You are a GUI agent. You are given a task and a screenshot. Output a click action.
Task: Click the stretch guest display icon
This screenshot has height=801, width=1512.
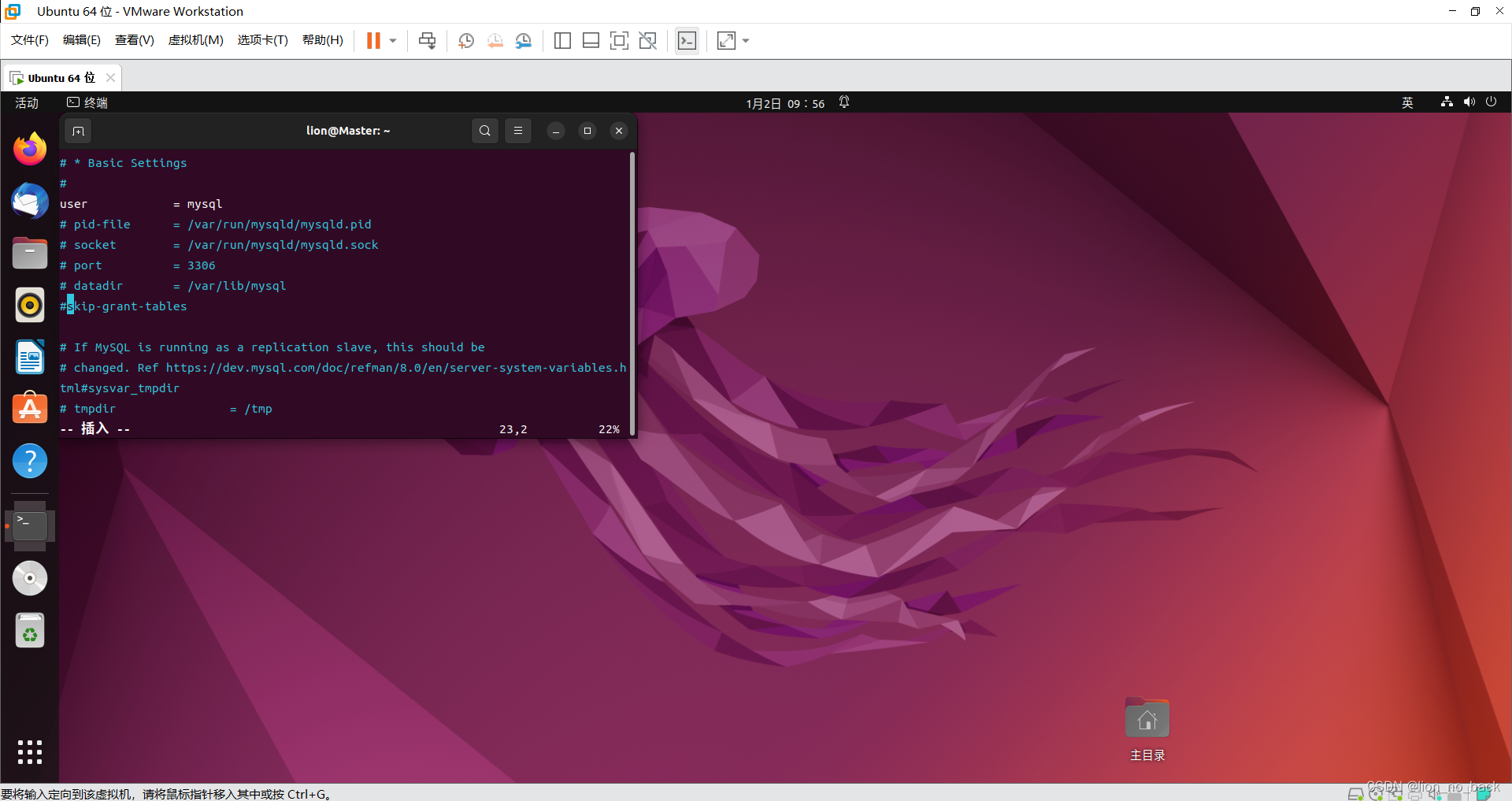(x=726, y=40)
